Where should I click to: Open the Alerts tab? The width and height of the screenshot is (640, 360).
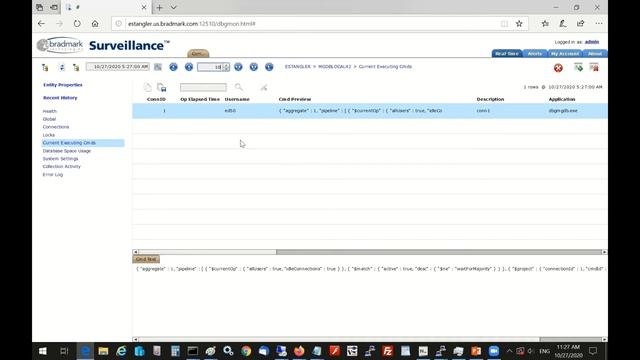click(535, 53)
